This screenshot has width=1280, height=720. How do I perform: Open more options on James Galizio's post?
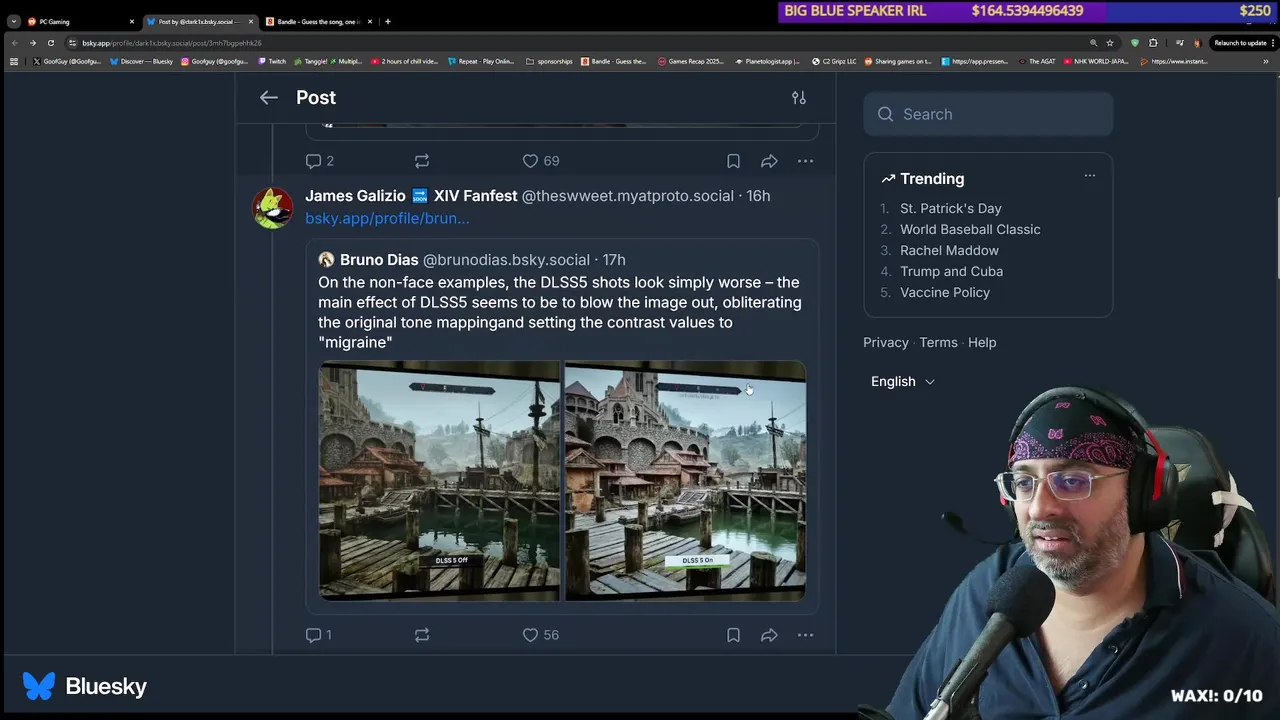point(805,634)
